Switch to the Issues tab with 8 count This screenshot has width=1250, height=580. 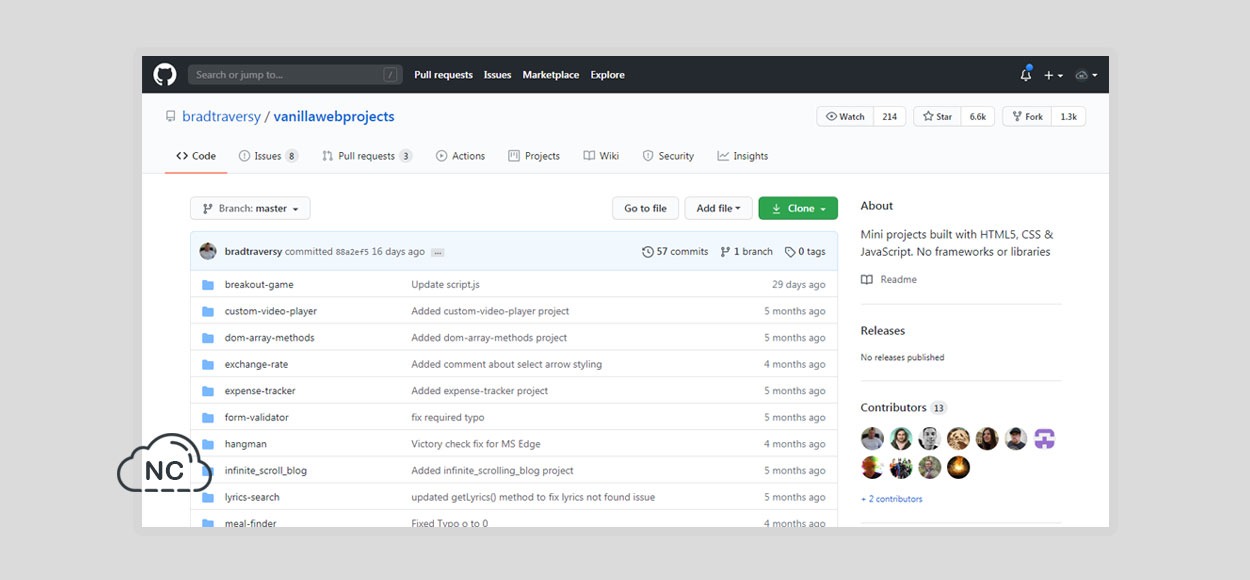click(268, 156)
